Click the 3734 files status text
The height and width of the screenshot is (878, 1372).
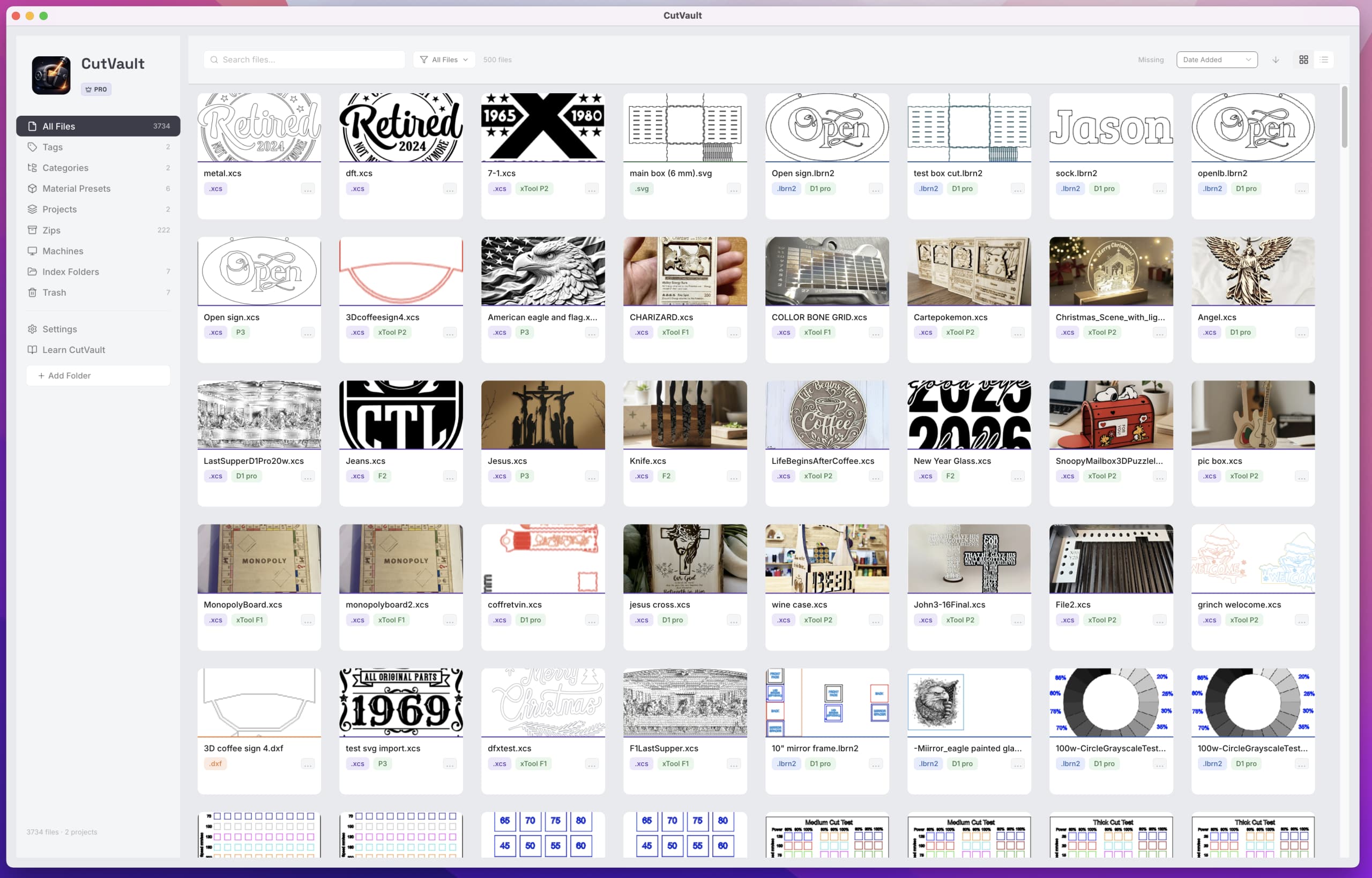tap(62, 832)
